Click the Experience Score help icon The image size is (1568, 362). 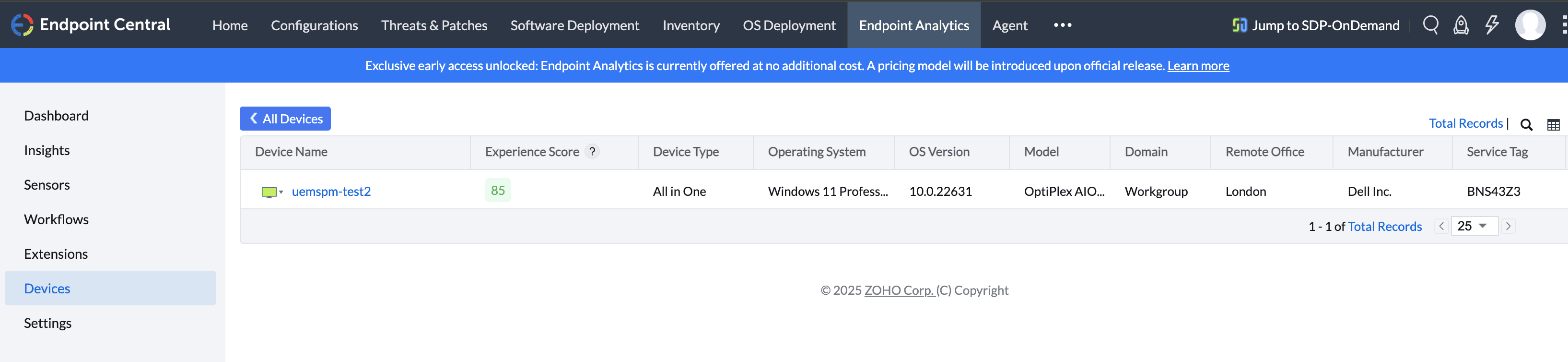click(592, 152)
